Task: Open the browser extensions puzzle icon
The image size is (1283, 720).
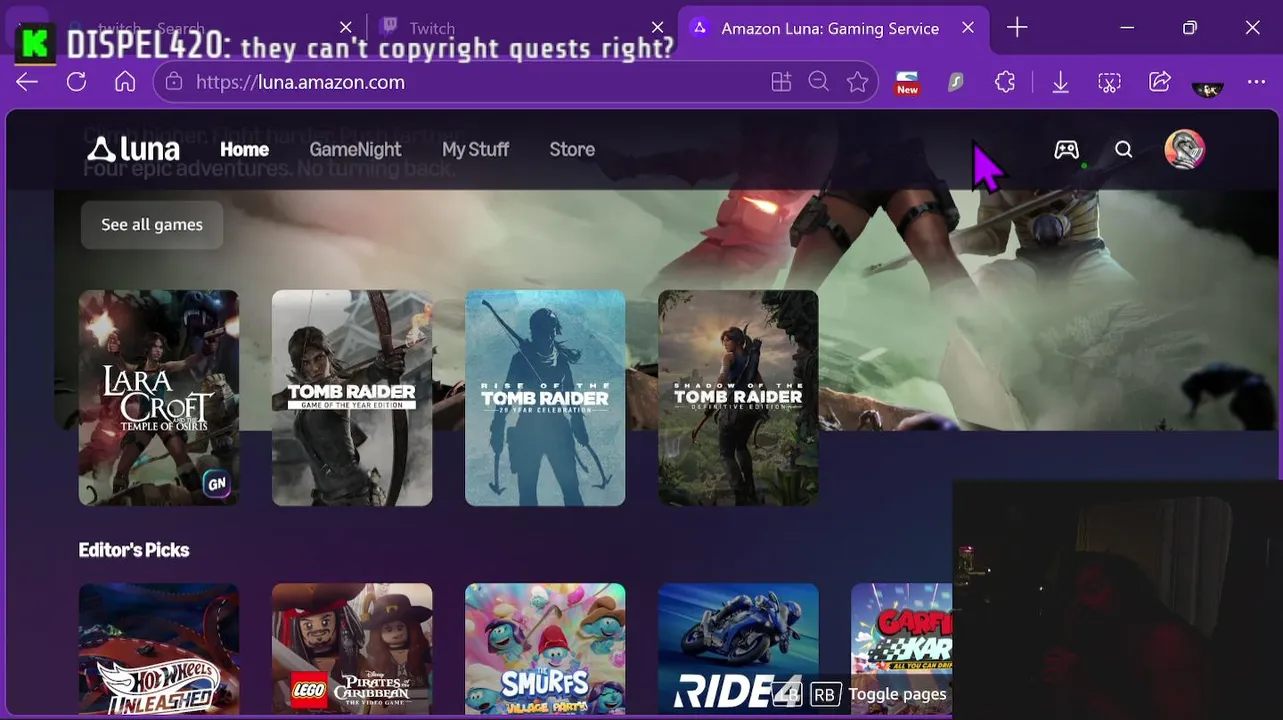Action: (1005, 82)
